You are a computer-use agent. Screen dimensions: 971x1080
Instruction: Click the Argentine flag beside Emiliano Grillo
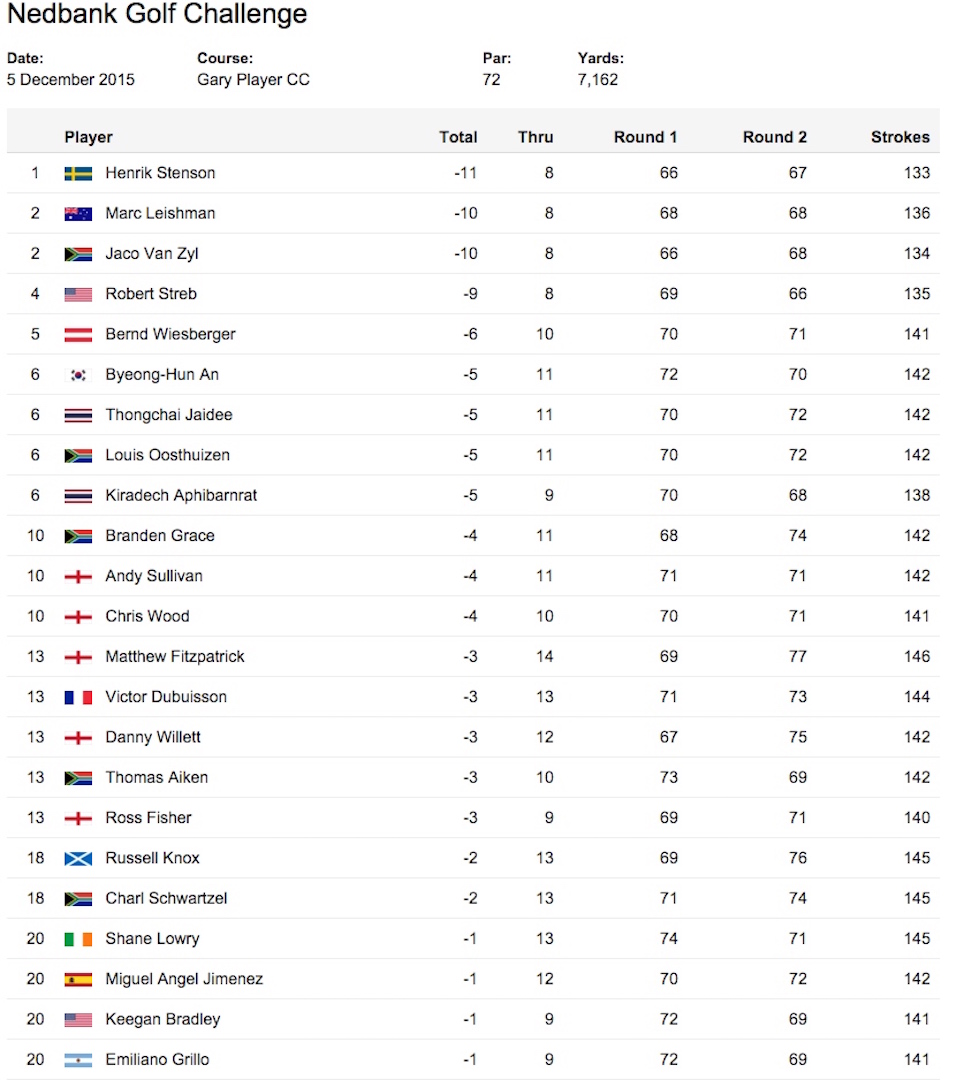78,1060
